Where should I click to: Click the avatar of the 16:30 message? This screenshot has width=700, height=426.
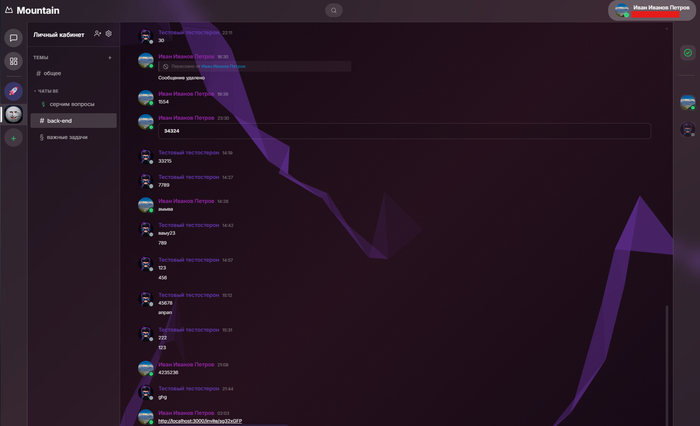tap(146, 60)
